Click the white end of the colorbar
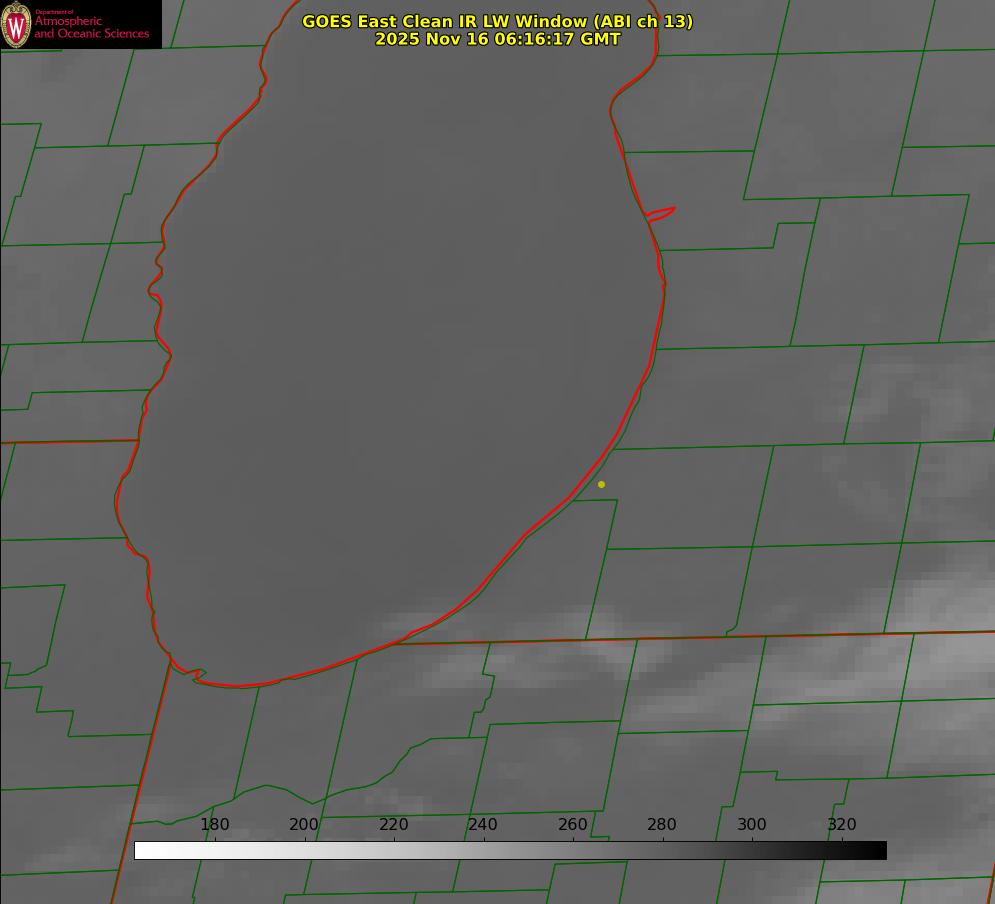 140,850
